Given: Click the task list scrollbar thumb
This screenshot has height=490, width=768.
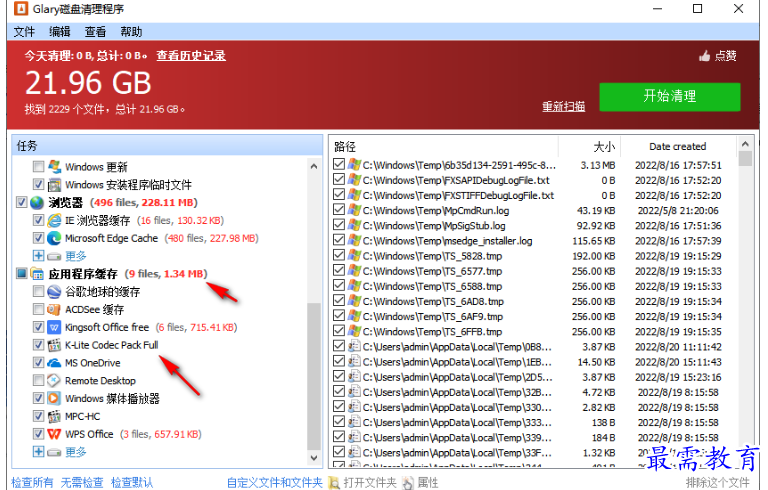Looking at the screenshot, I should click(314, 376).
